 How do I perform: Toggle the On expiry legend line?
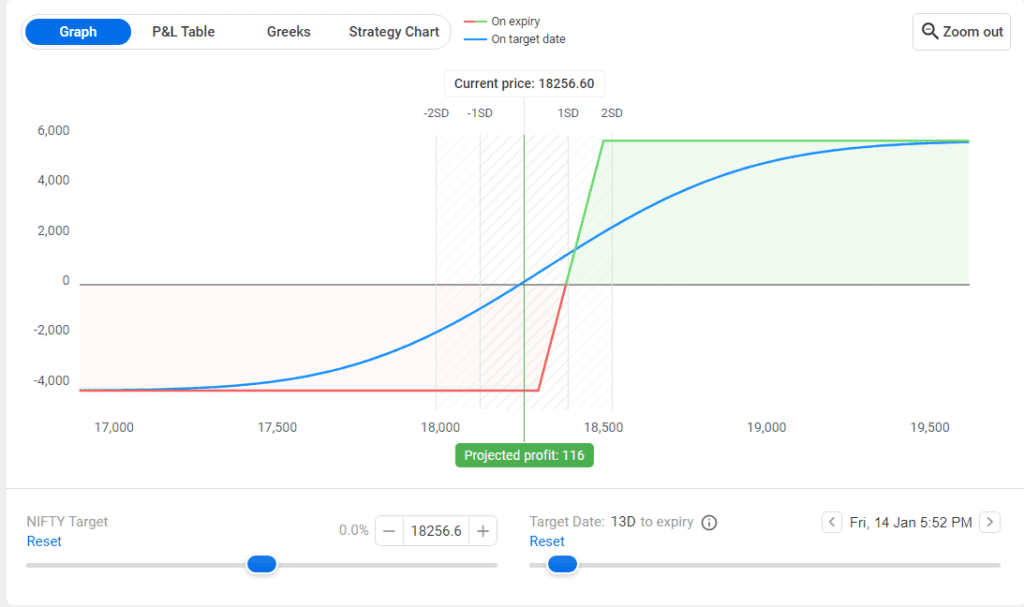515,21
